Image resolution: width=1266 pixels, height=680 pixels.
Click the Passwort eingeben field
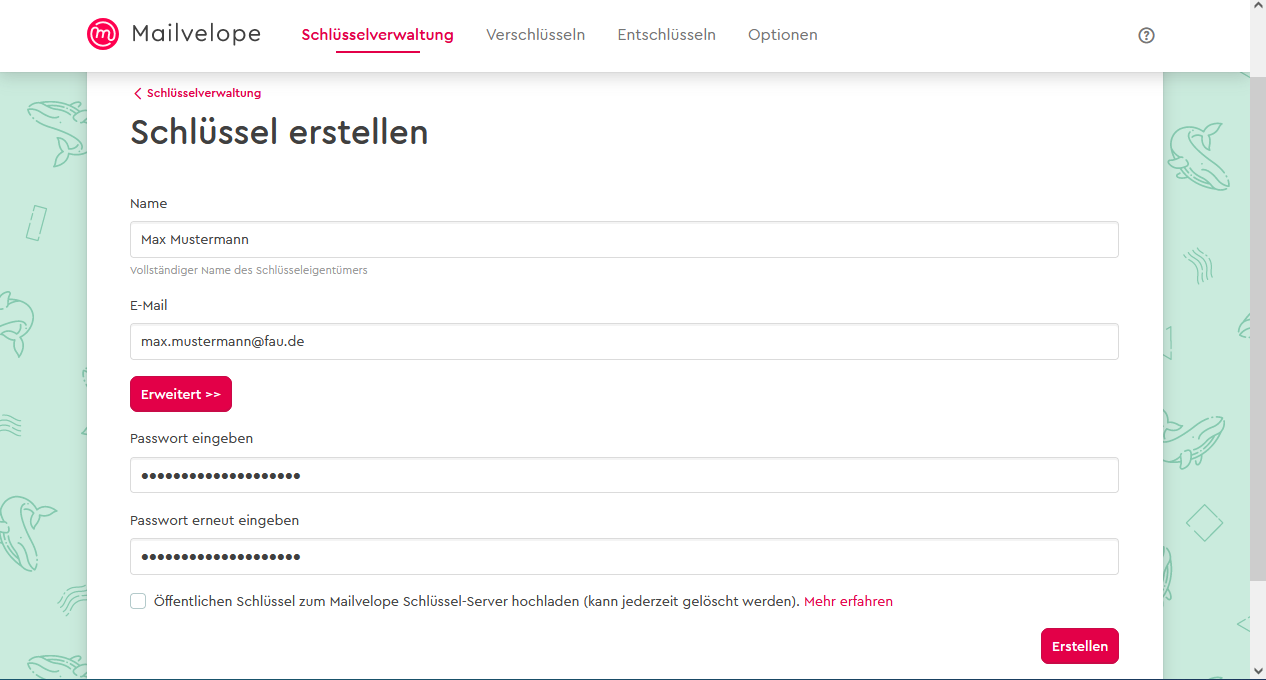tap(624, 475)
